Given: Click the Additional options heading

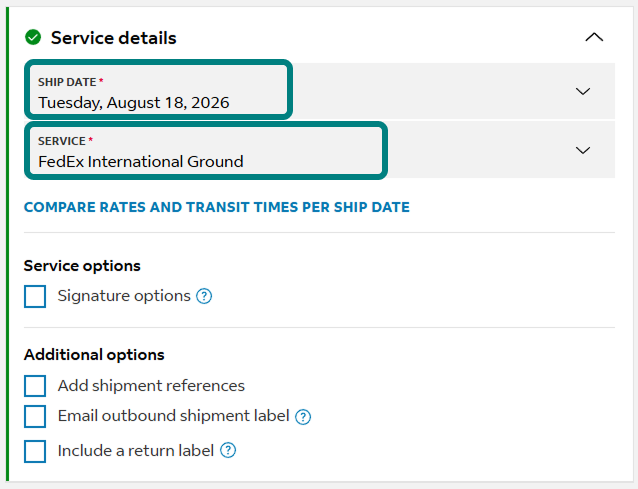Looking at the screenshot, I should tap(94, 355).
